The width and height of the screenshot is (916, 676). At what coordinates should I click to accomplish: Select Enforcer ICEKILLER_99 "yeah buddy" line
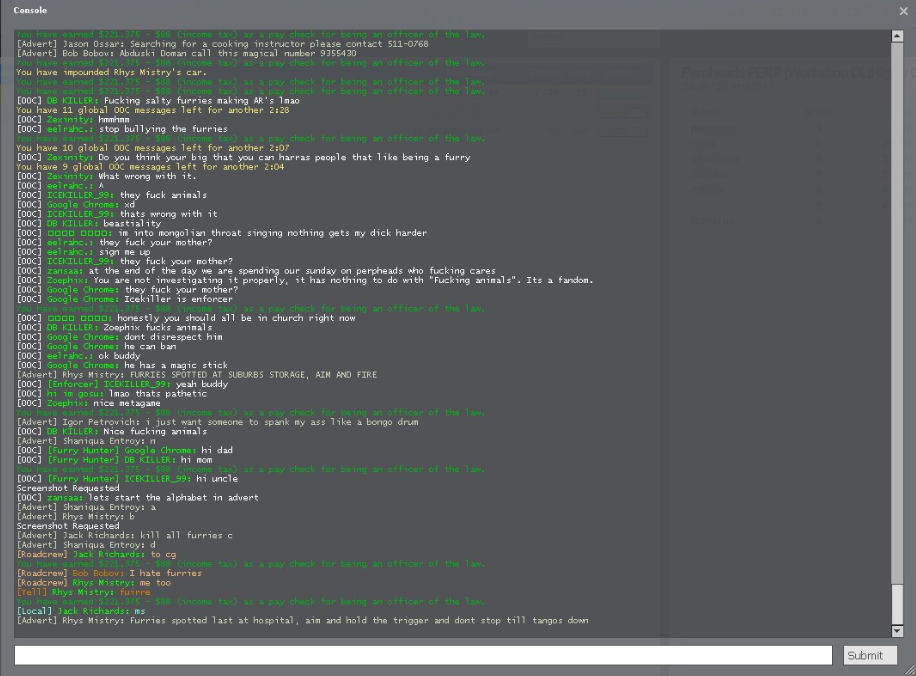coord(122,384)
